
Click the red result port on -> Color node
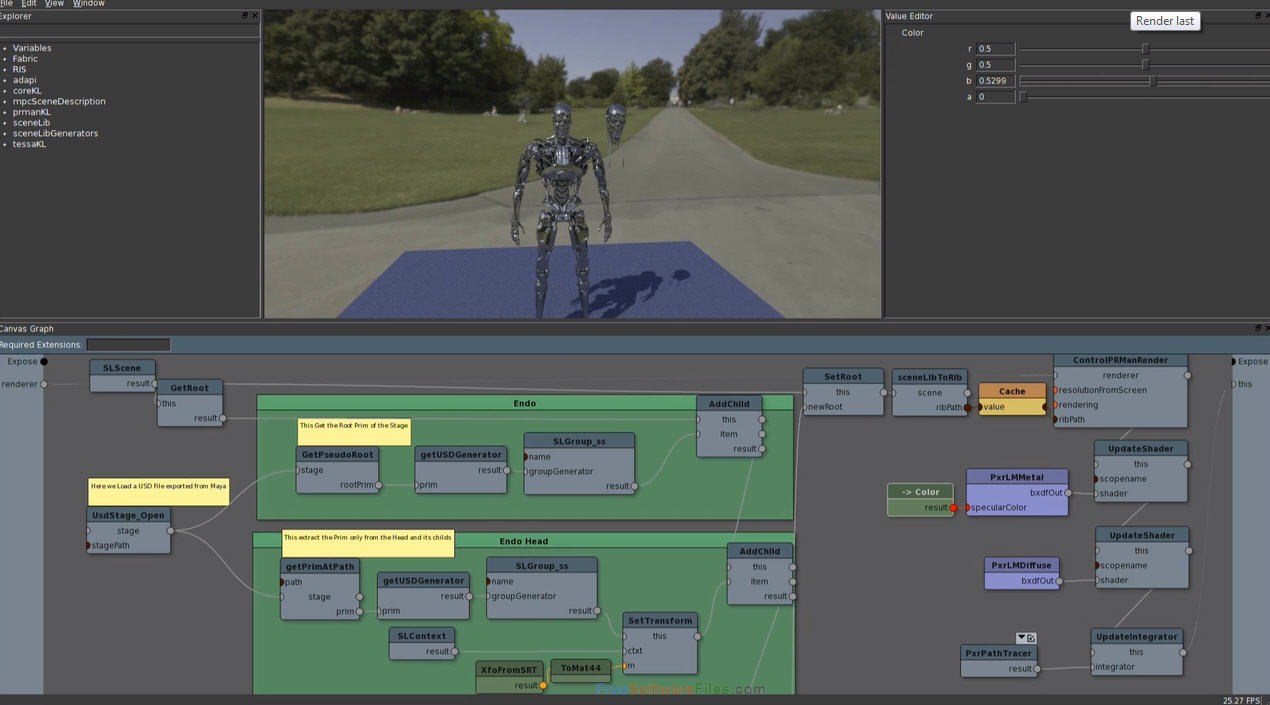pos(953,508)
